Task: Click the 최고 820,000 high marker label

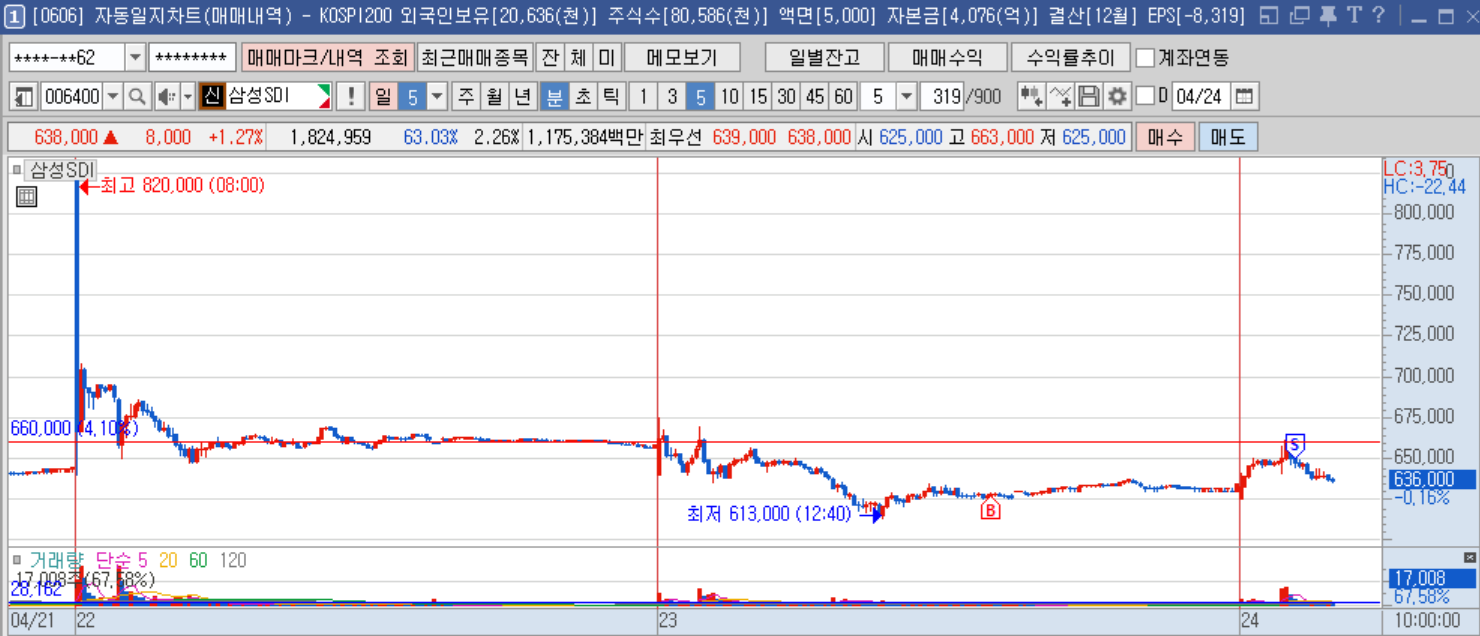Action: click(171, 185)
